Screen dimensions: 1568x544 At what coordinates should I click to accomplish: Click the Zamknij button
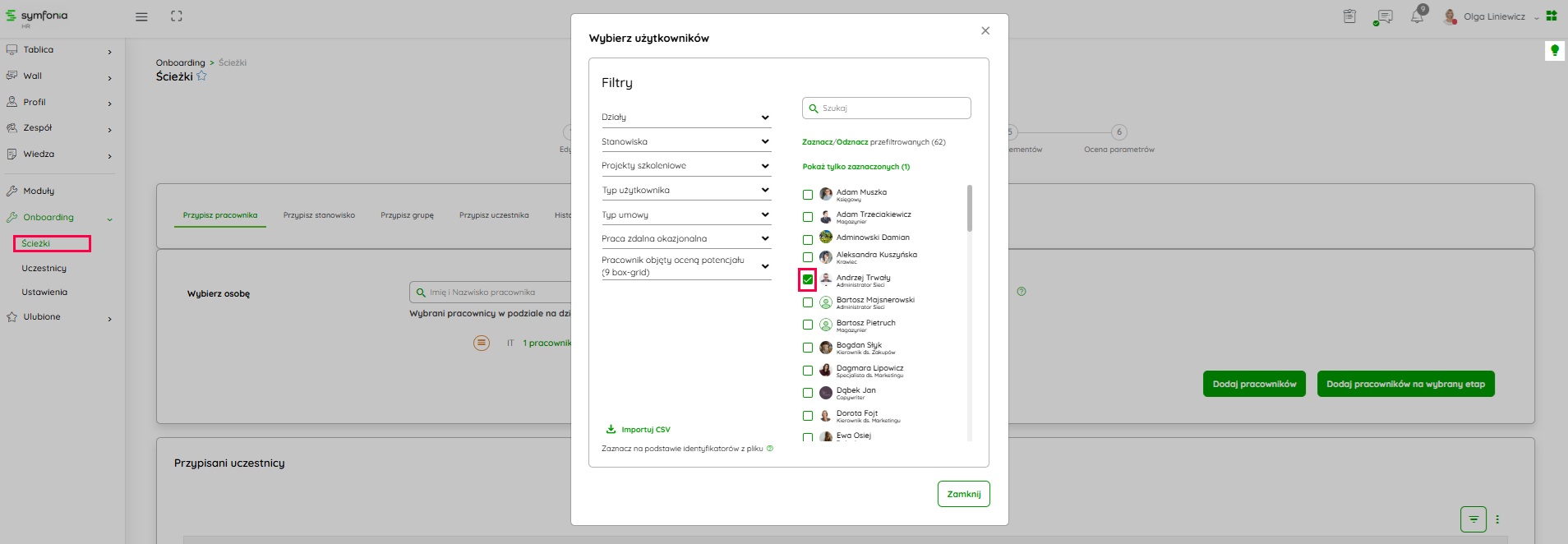click(x=963, y=494)
